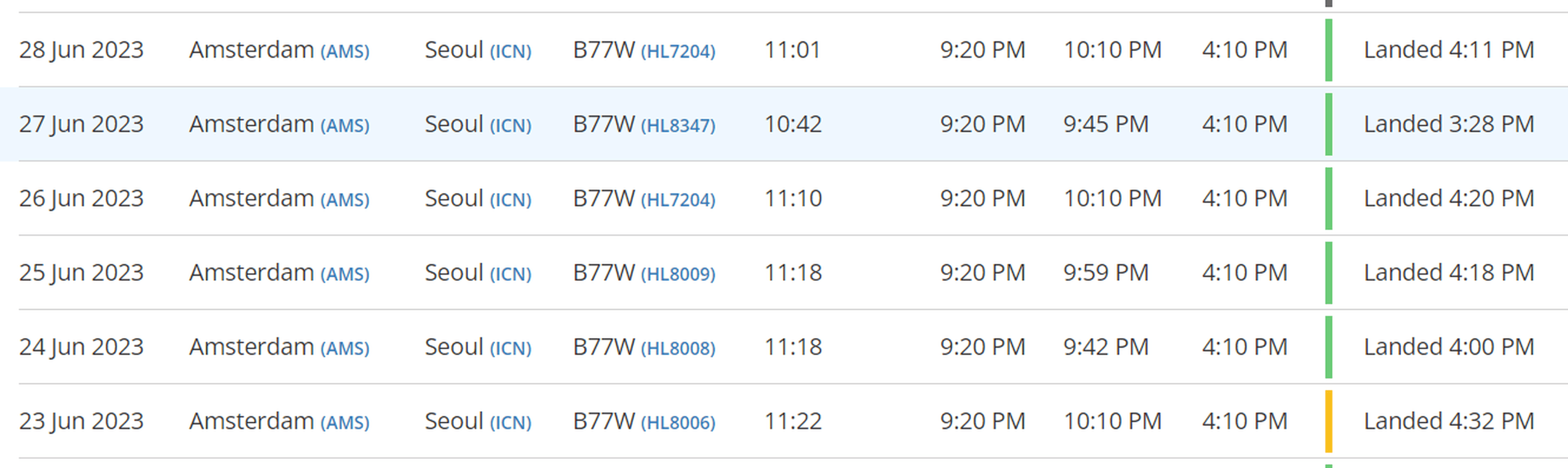1568x468 pixels.
Task: Open HL8347 aircraft registration link
Action: click(678, 126)
